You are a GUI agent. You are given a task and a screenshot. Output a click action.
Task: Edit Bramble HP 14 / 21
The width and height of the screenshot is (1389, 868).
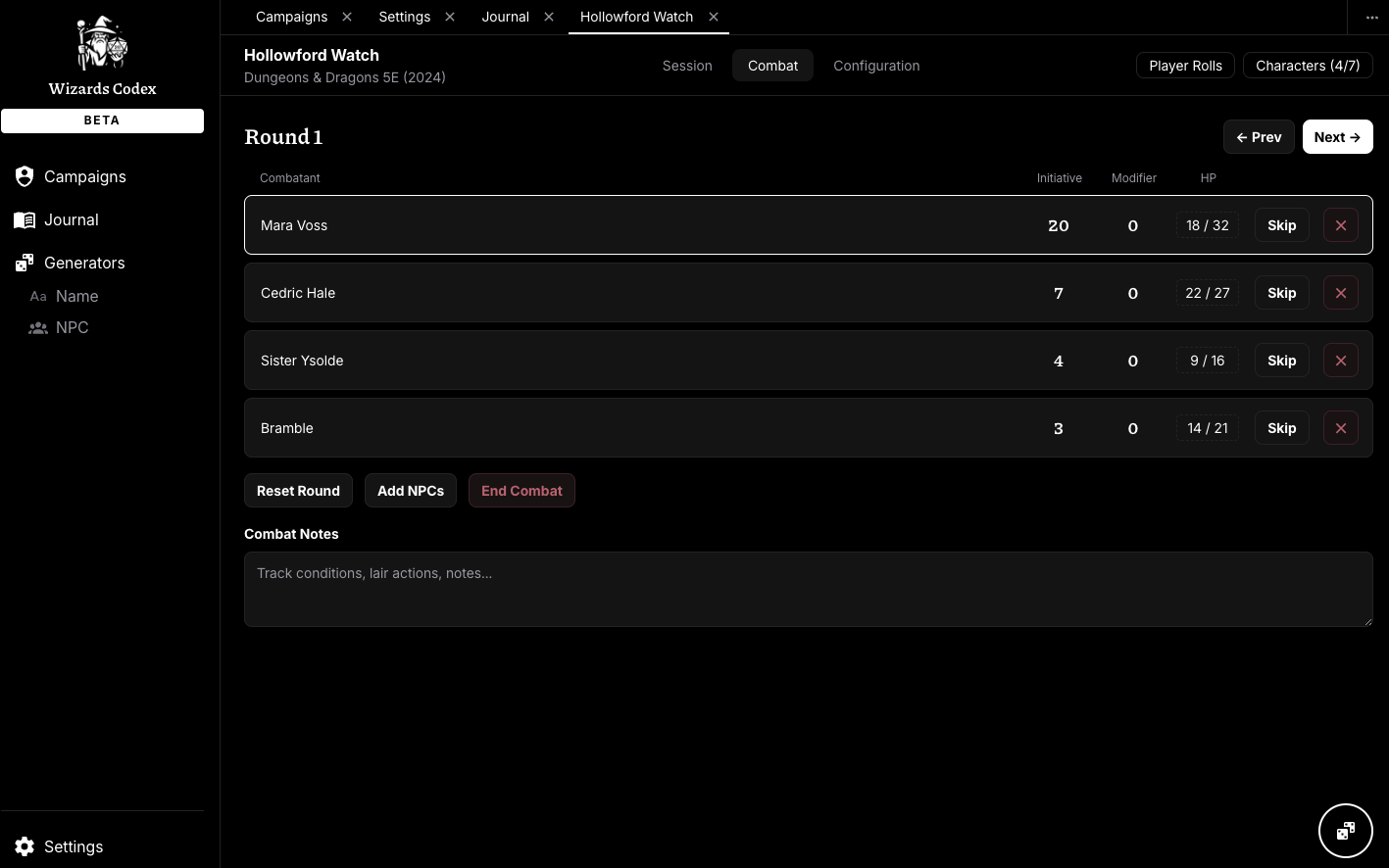click(x=1208, y=428)
